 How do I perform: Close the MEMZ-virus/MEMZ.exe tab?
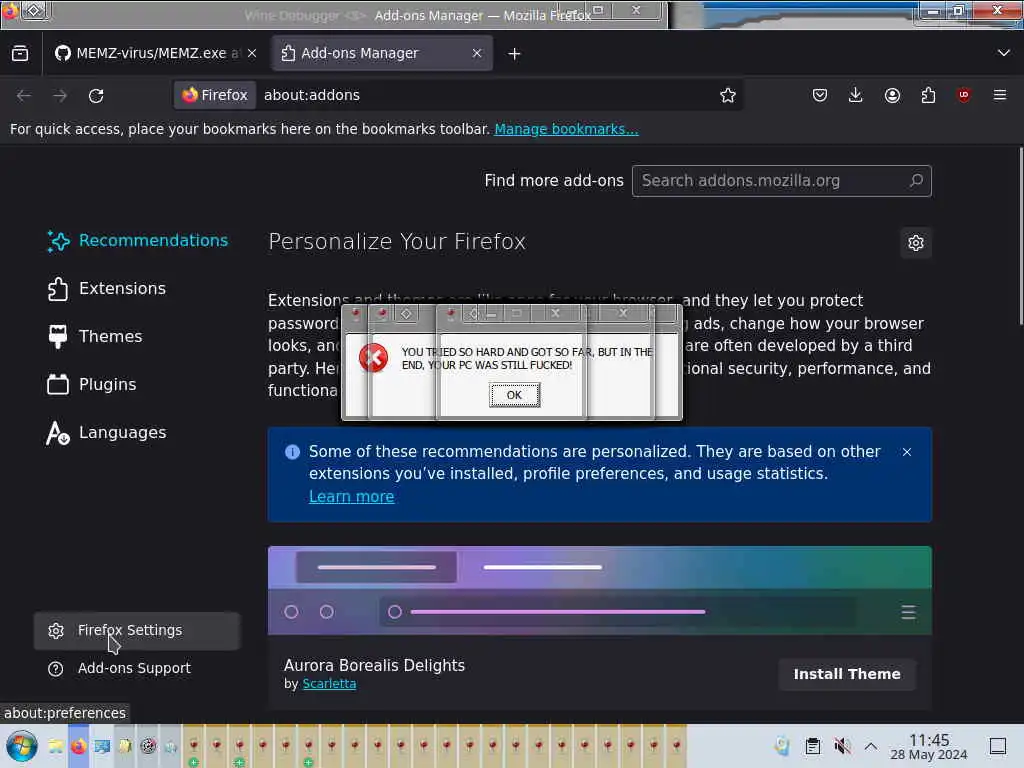pyautogui.click(x=252, y=54)
